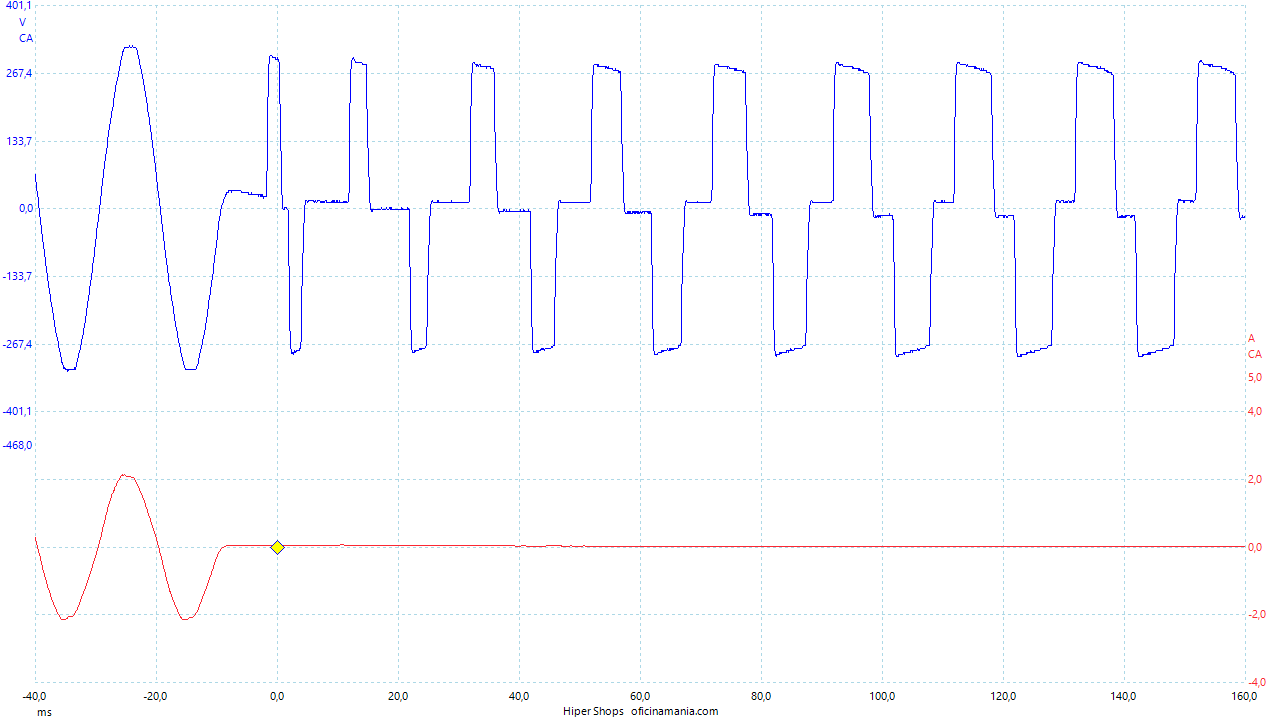Select the 160,0 time axis label
Viewport: 1280px width, 720px height.
coord(1244,696)
